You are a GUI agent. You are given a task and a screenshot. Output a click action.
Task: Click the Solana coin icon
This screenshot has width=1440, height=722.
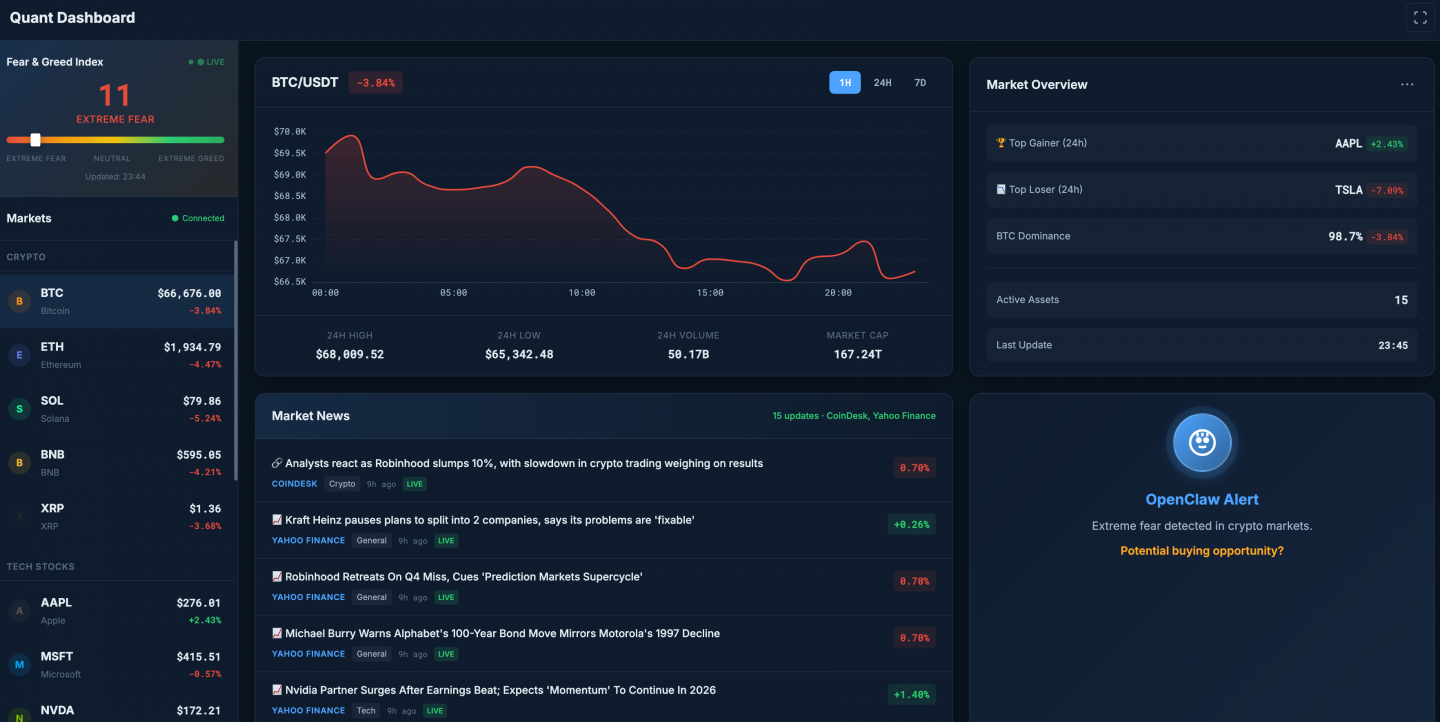(19, 409)
